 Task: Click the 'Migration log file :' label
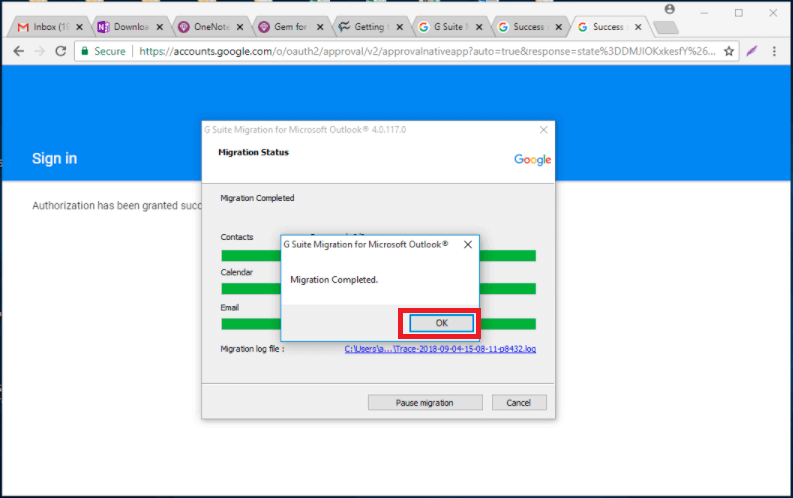coord(252,349)
